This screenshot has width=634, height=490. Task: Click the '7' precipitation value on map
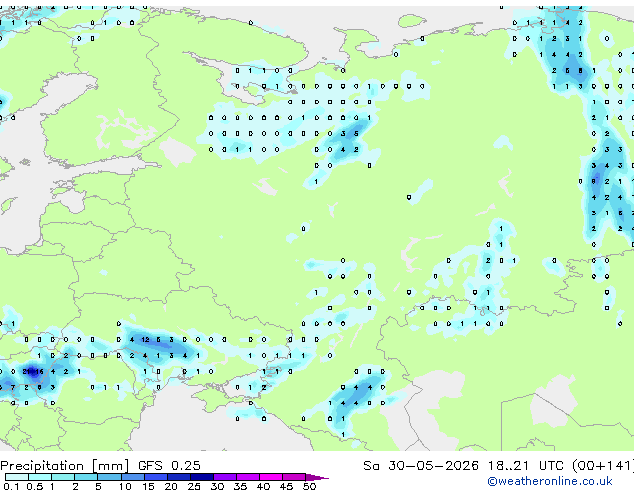(x=13, y=387)
